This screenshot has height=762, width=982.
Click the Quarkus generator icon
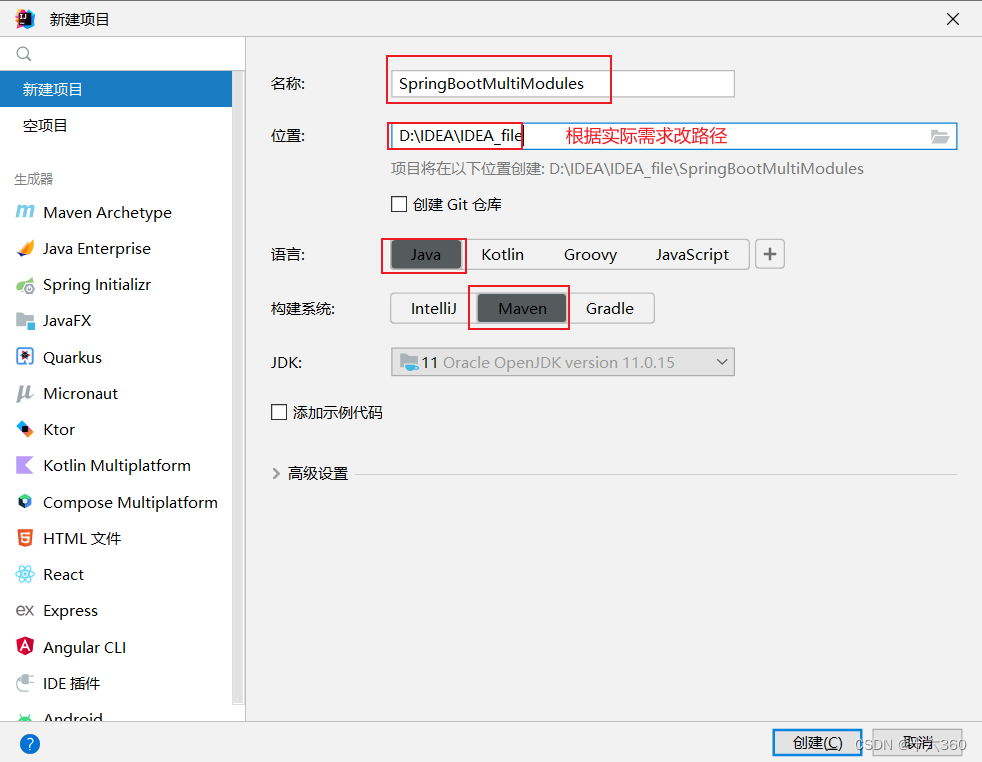[24, 357]
